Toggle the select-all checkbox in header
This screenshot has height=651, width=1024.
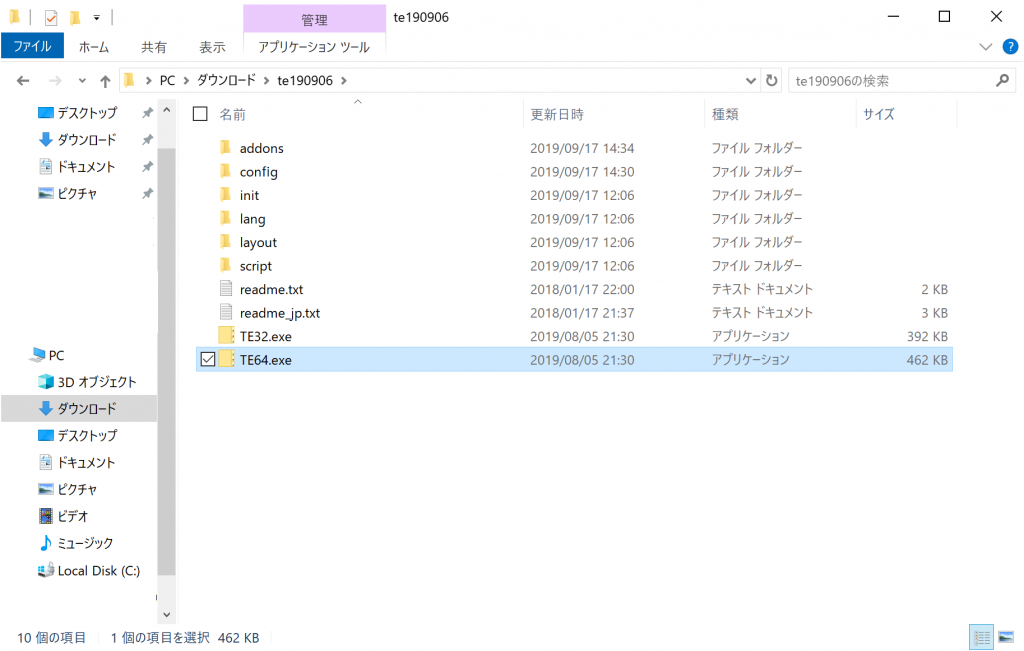coord(200,114)
